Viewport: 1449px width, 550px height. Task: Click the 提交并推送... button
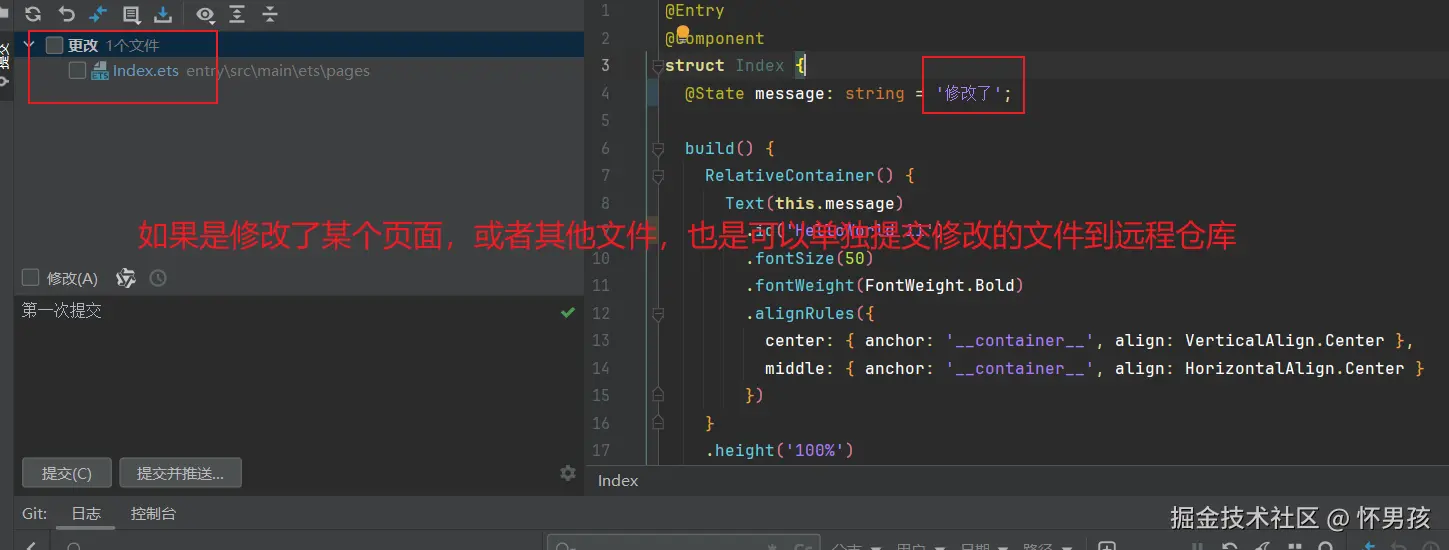[180, 473]
